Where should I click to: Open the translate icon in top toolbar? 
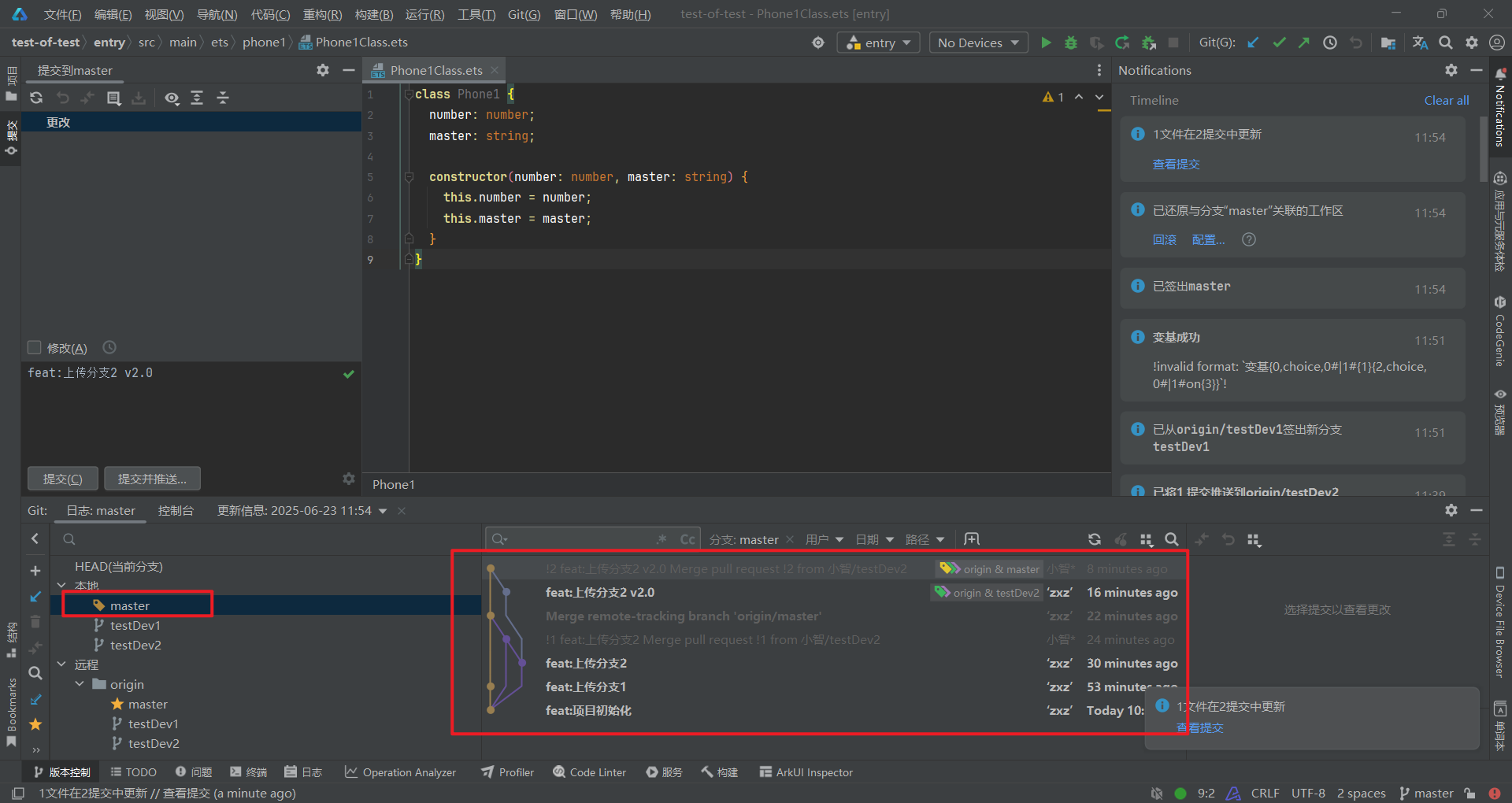pyautogui.click(x=1420, y=43)
